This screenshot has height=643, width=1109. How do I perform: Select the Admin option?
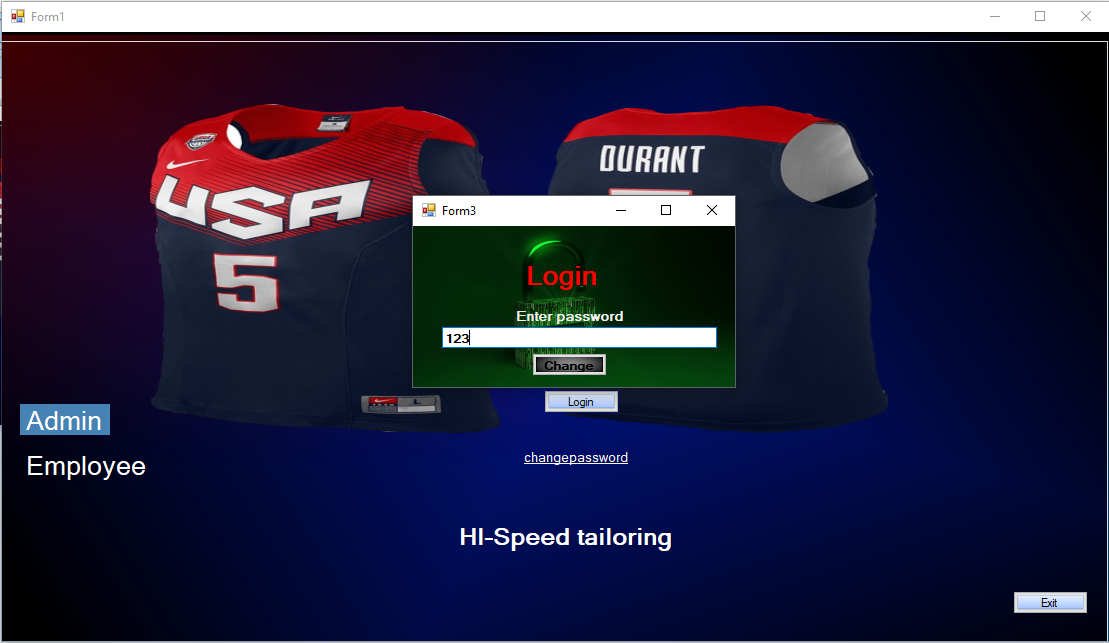pos(64,420)
